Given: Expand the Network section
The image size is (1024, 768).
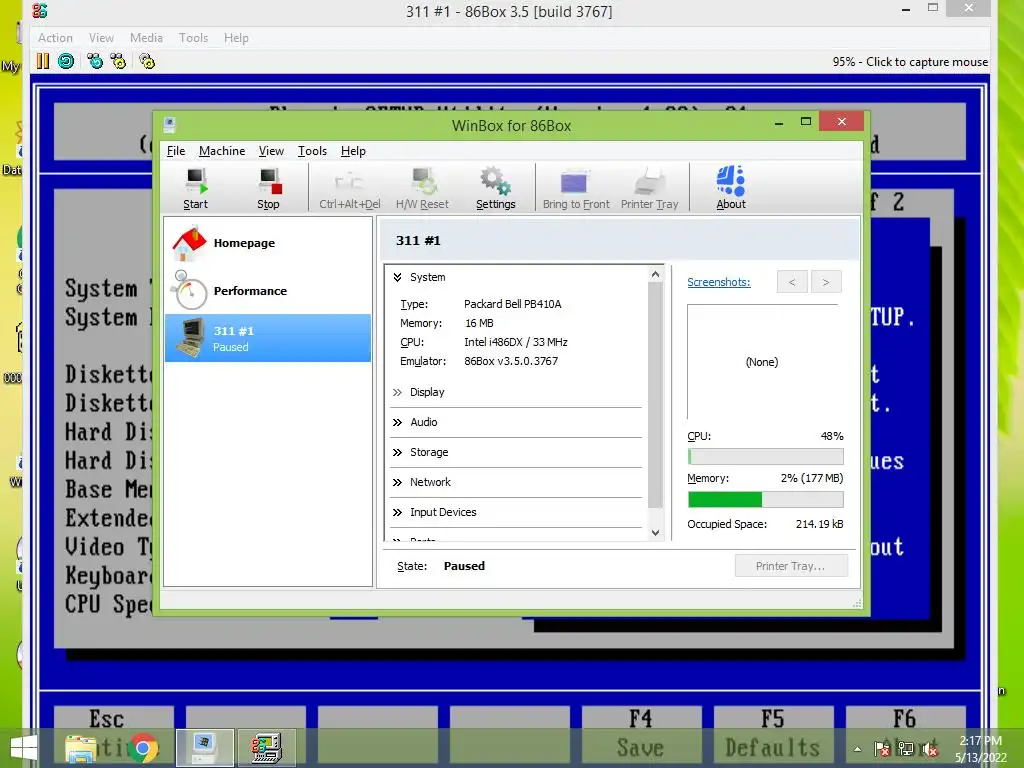Looking at the screenshot, I should click(397, 483).
